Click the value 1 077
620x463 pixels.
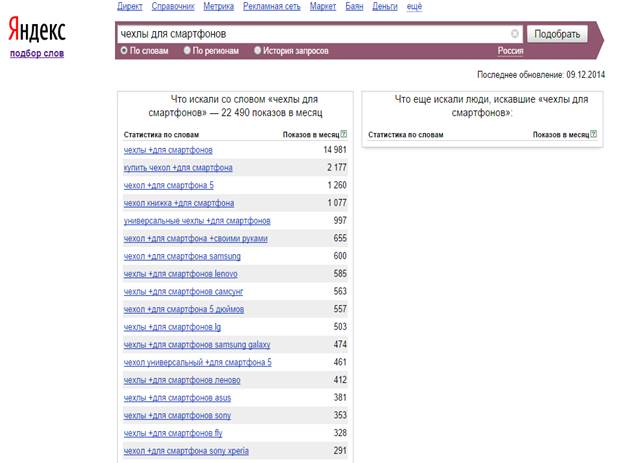click(336, 203)
